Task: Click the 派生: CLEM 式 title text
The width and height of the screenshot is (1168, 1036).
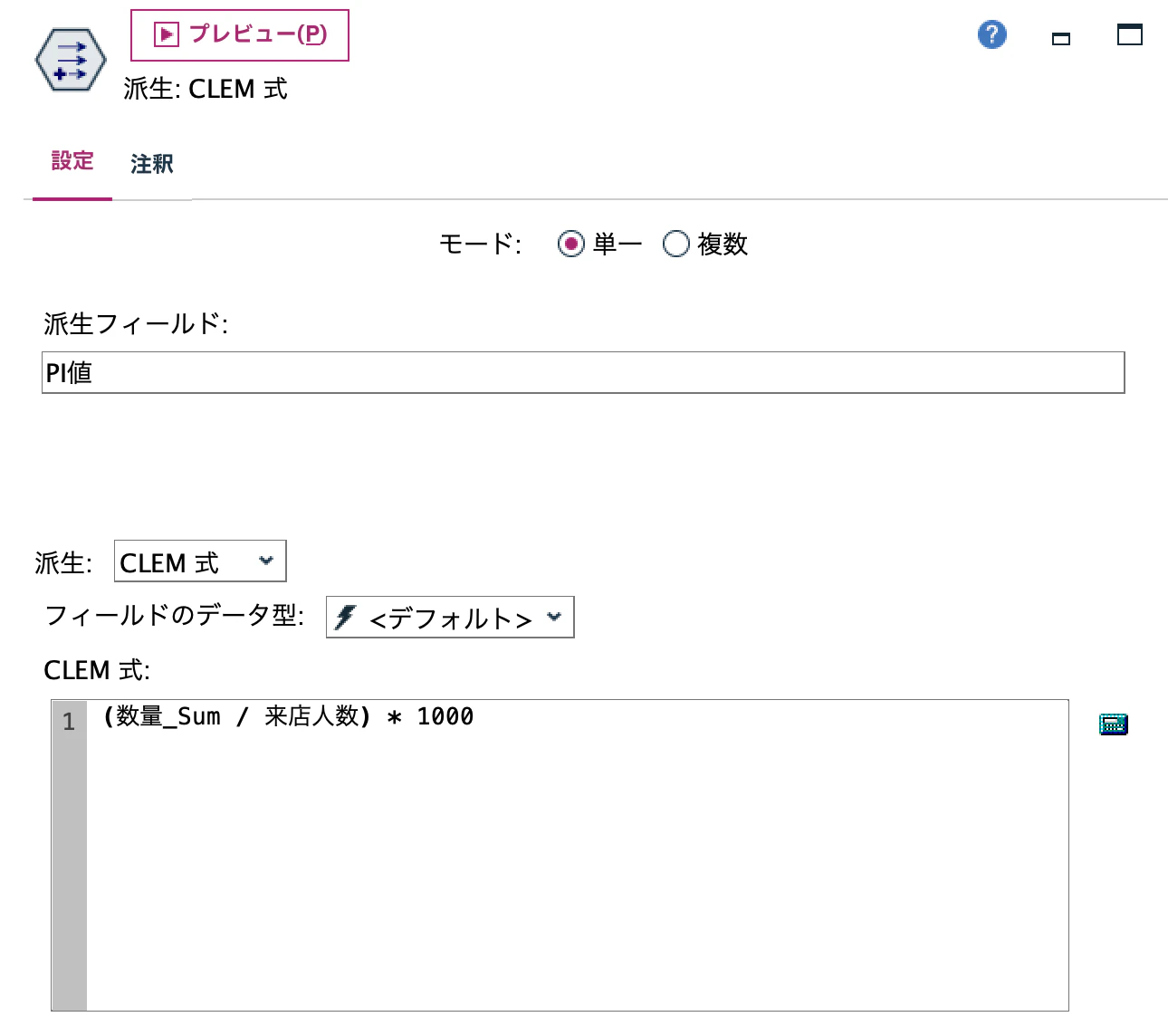Action: click(x=206, y=89)
